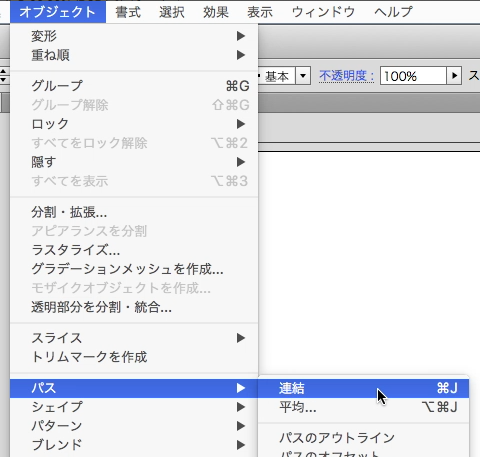This screenshot has height=457, width=480.
Task: Choose 連結 in the パス submenu
Action: coord(364,388)
